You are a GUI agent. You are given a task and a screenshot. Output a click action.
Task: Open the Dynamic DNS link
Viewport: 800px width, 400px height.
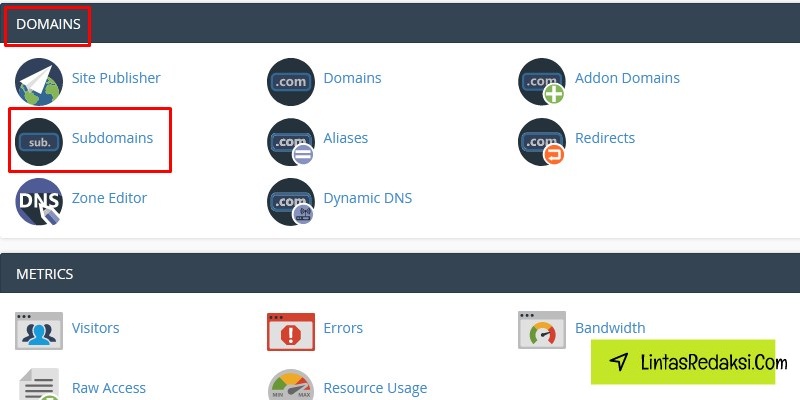[367, 198]
